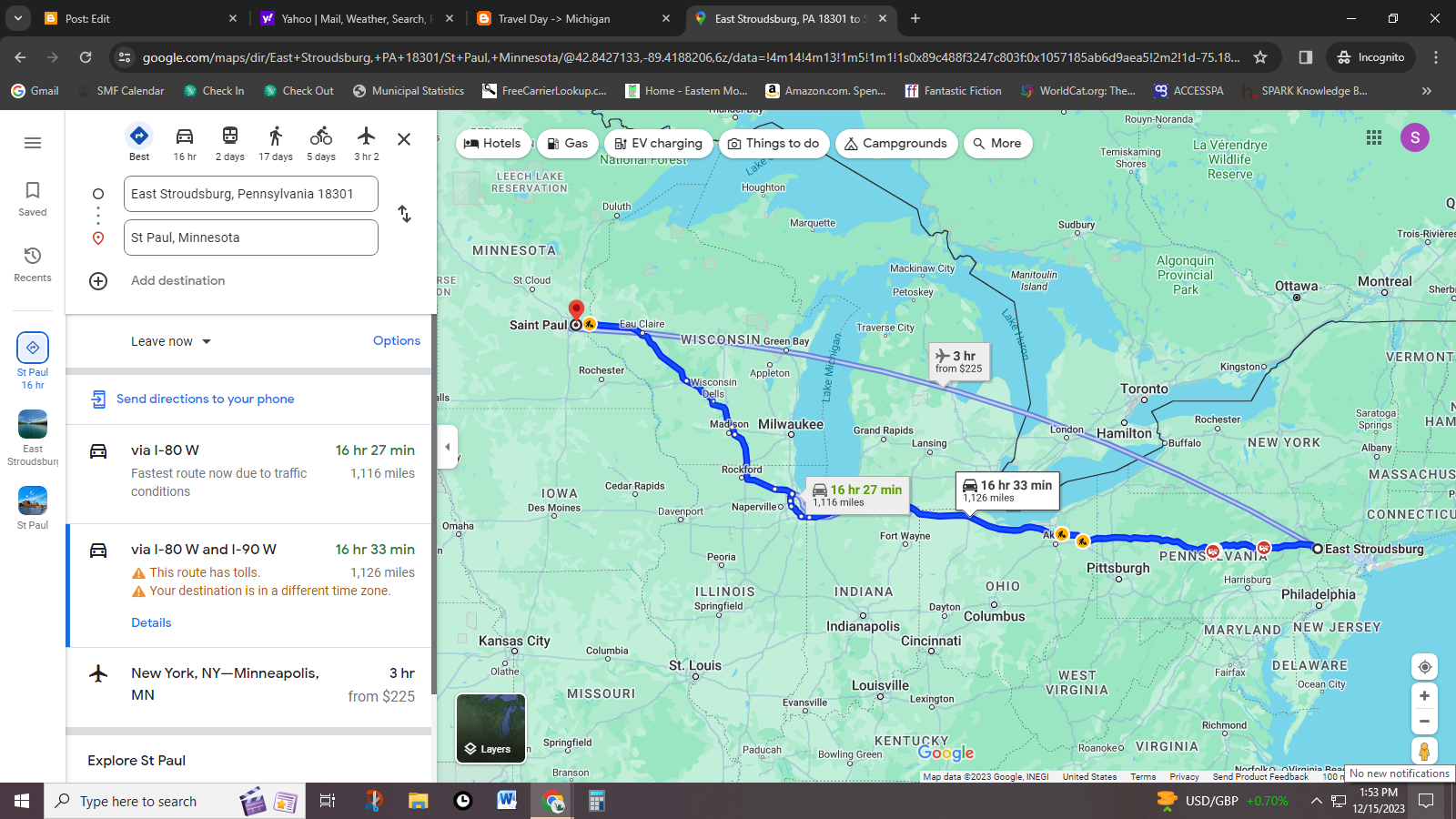Click 16 hr 33 min route label on map
Viewport: 1456px width, 819px height.
1007,490
